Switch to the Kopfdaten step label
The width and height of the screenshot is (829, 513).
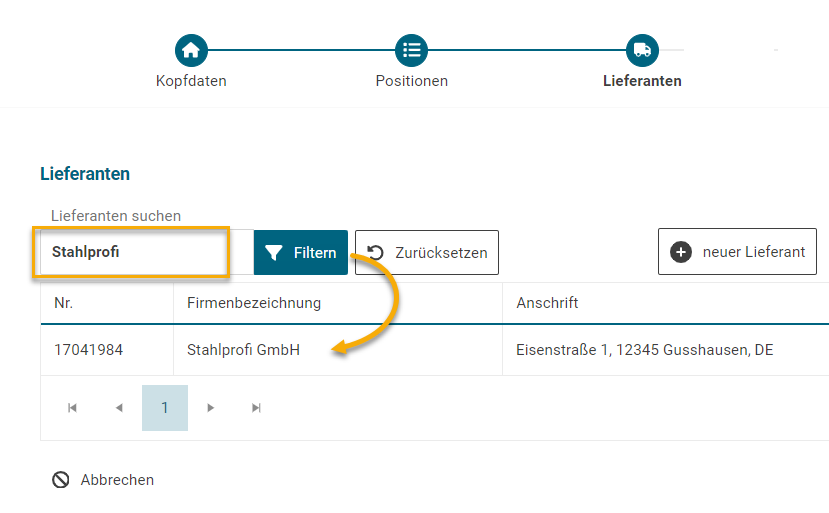191,81
